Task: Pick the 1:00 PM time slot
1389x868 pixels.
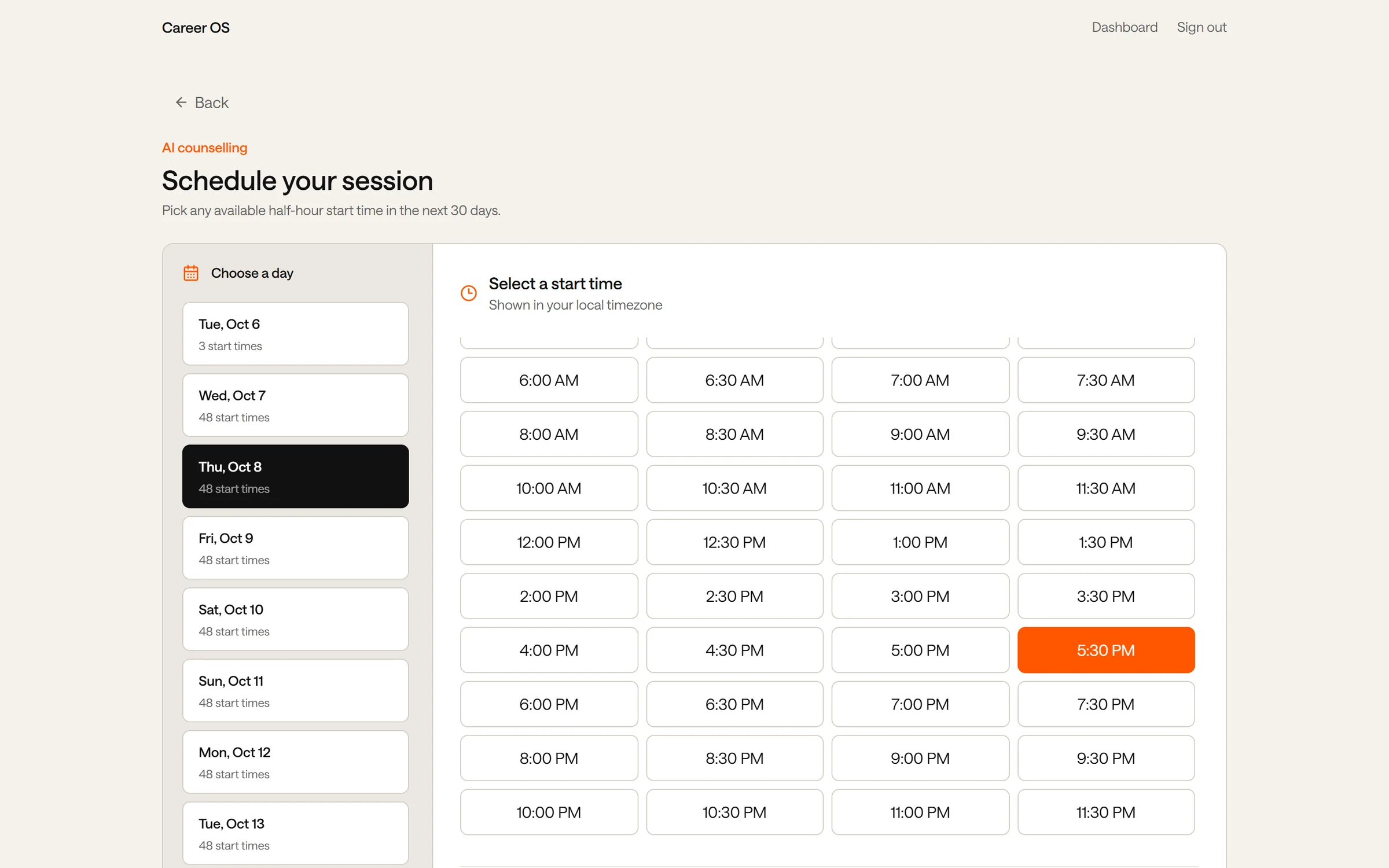Action: tap(920, 542)
